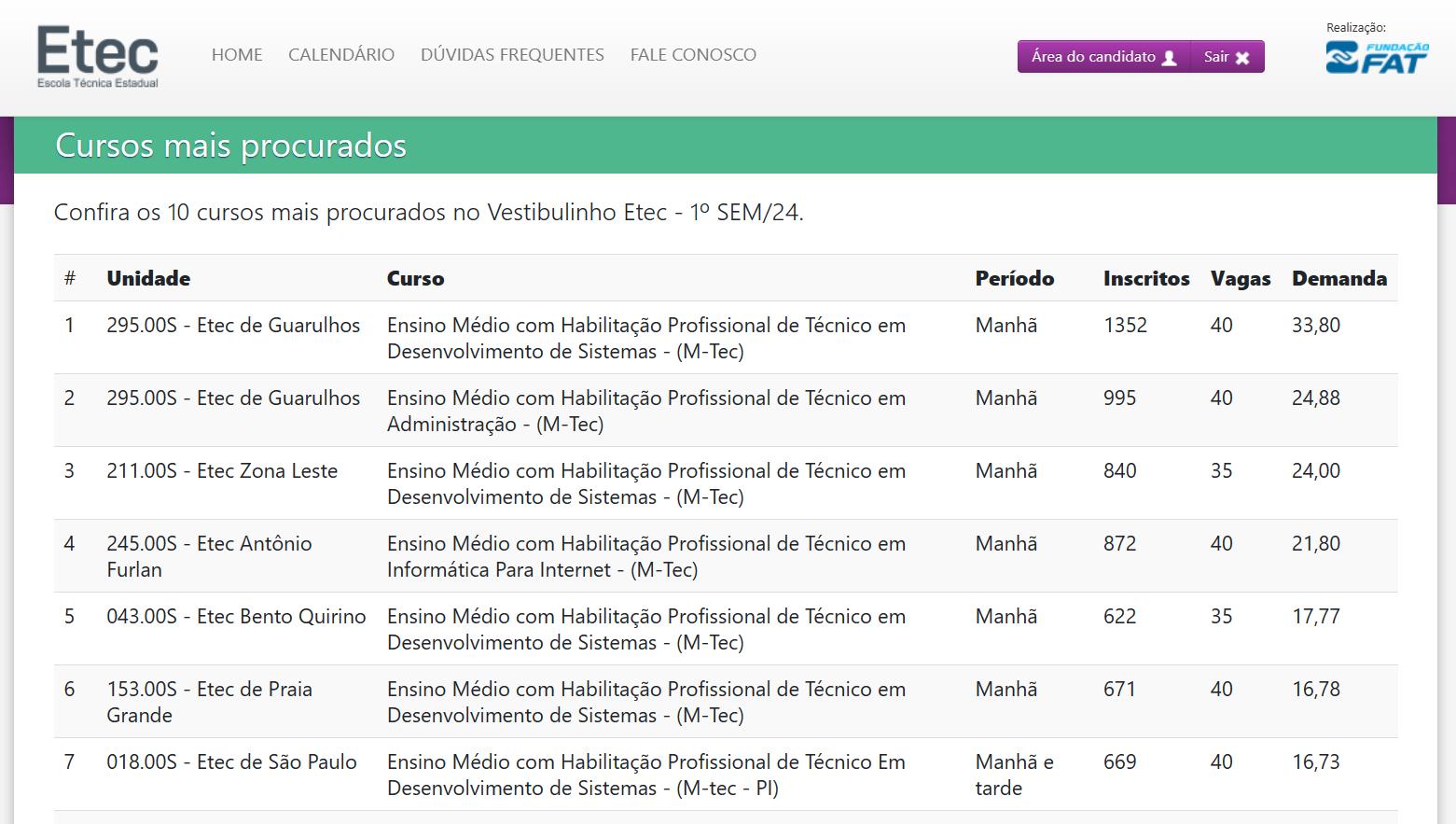Image resolution: width=1456 pixels, height=824 pixels.
Task: Click the X icon on Sair
Action: pyautogui.click(x=1242, y=57)
